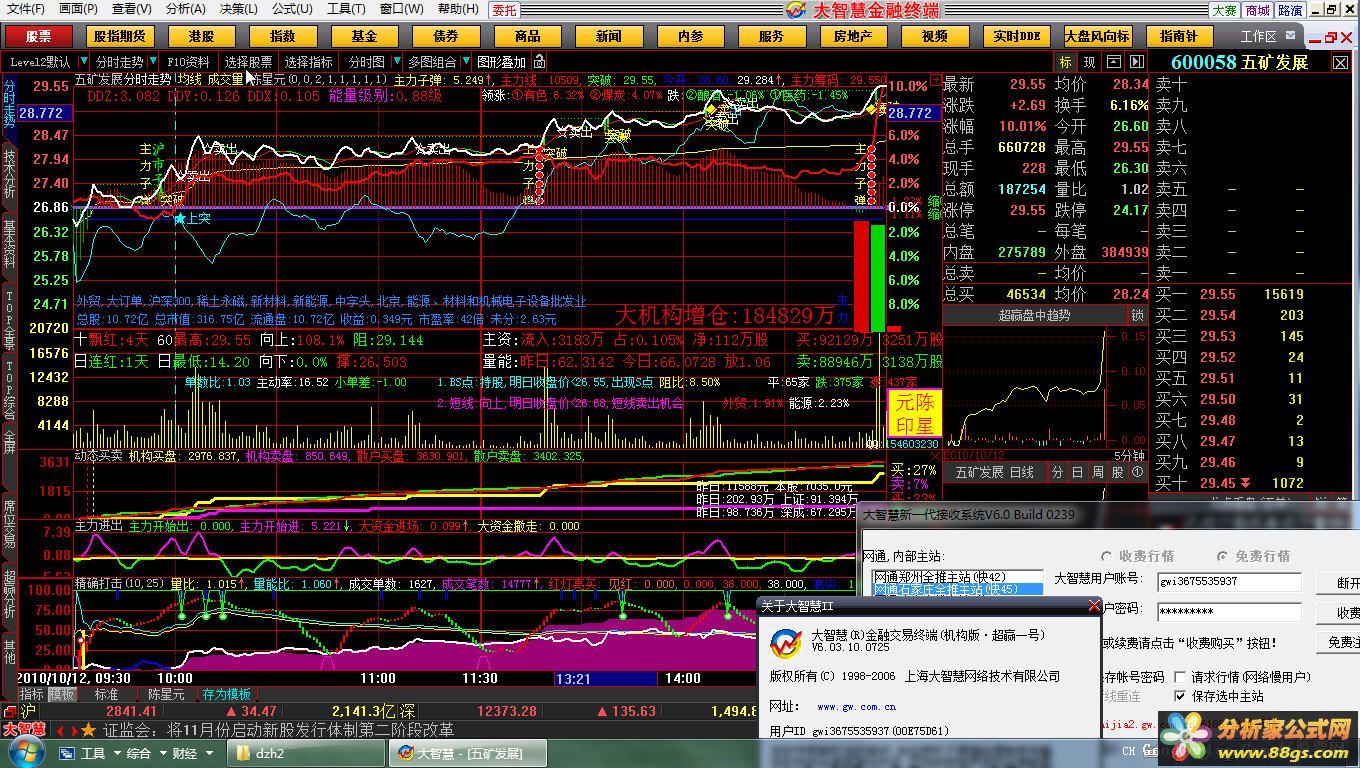Click 选择指标 toolbar item

point(308,62)
